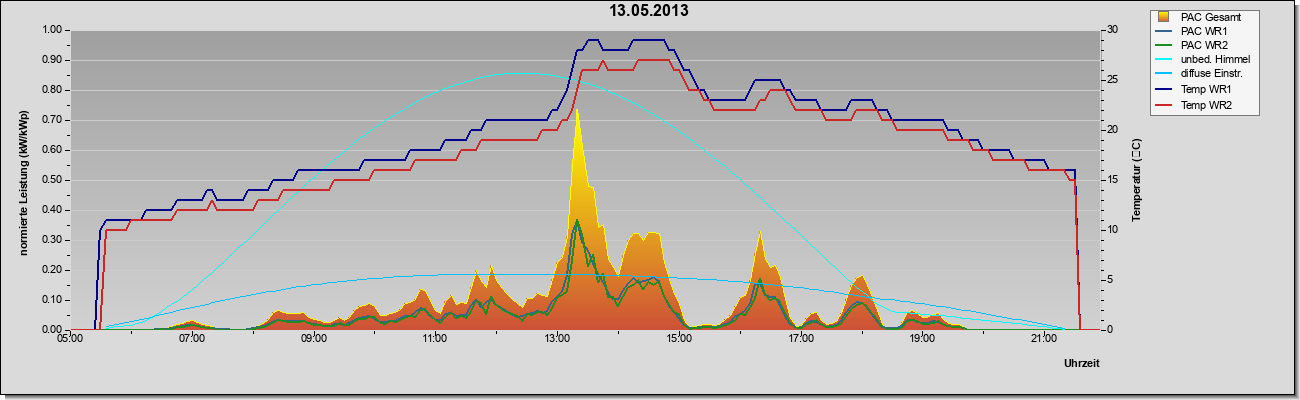
Task: Click the 07:00 time axis label
Action: [x=192, y=340]
